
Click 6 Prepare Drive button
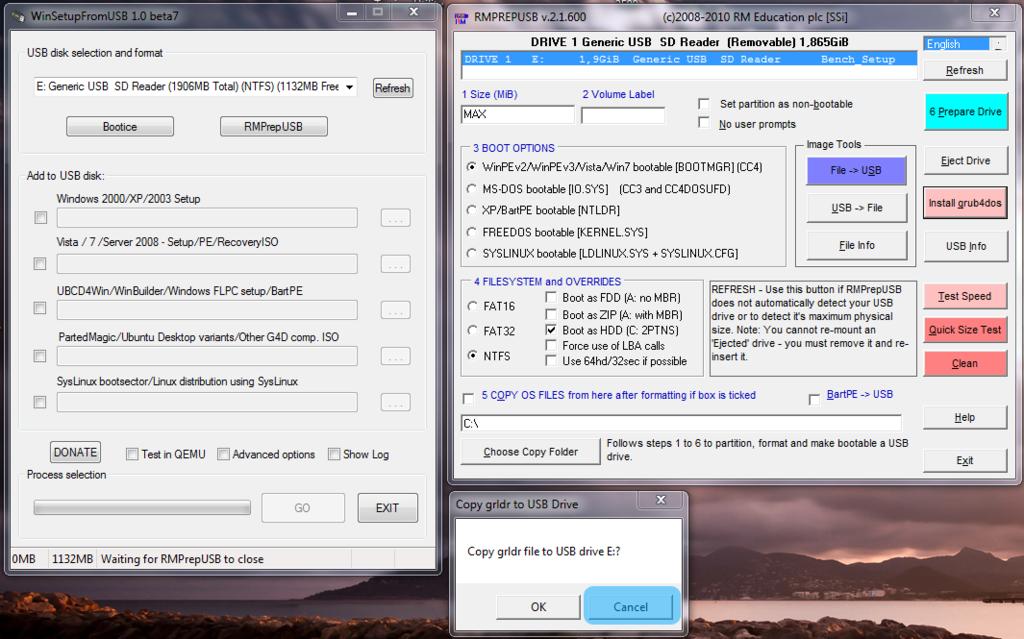coord(965,112)
